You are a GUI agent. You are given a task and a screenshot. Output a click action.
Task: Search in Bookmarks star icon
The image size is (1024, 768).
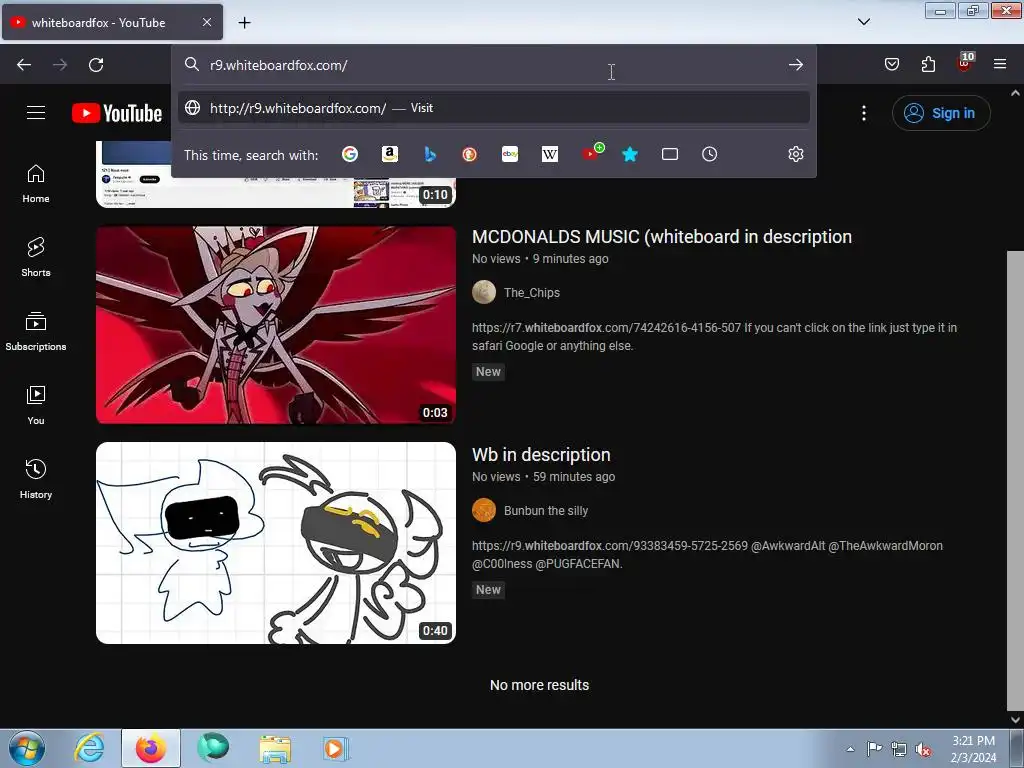(x=630, y=154)
